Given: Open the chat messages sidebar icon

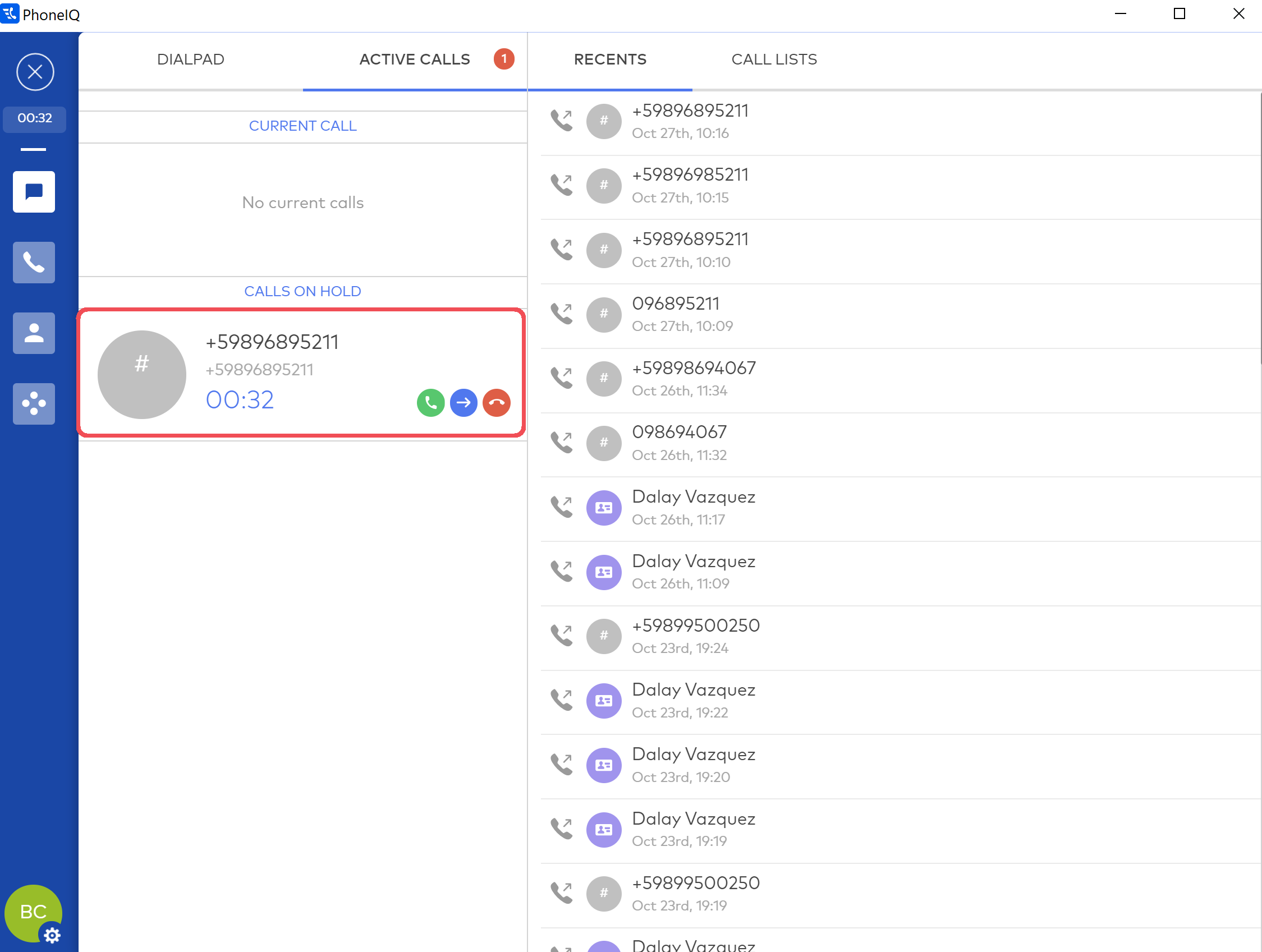Looking at the screenshot, I should (x=34, y=192).
